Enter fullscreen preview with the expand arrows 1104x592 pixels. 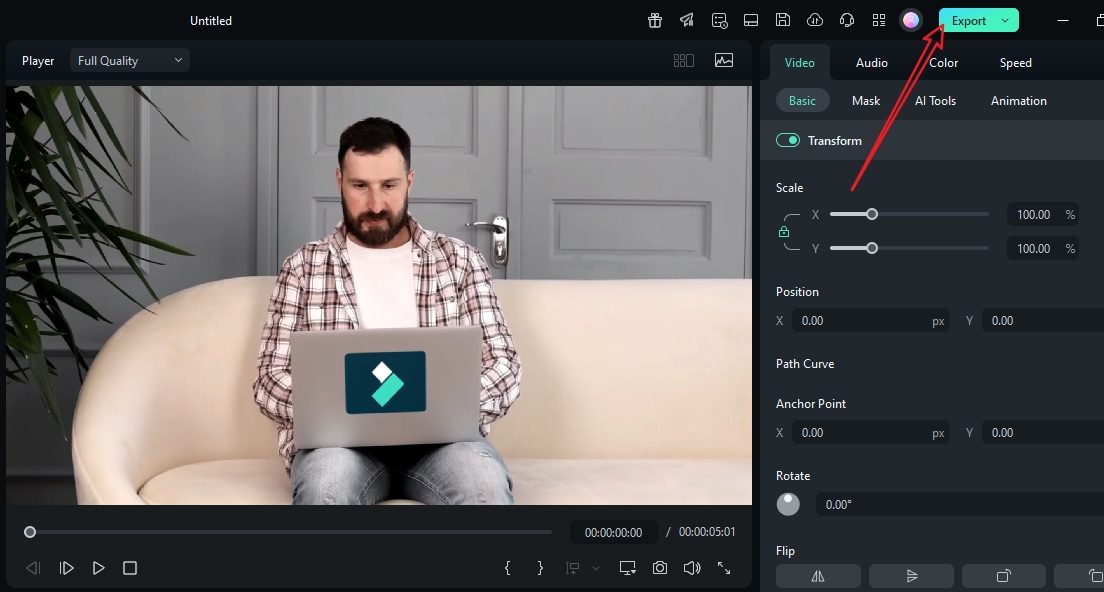(x=724, y=568)
